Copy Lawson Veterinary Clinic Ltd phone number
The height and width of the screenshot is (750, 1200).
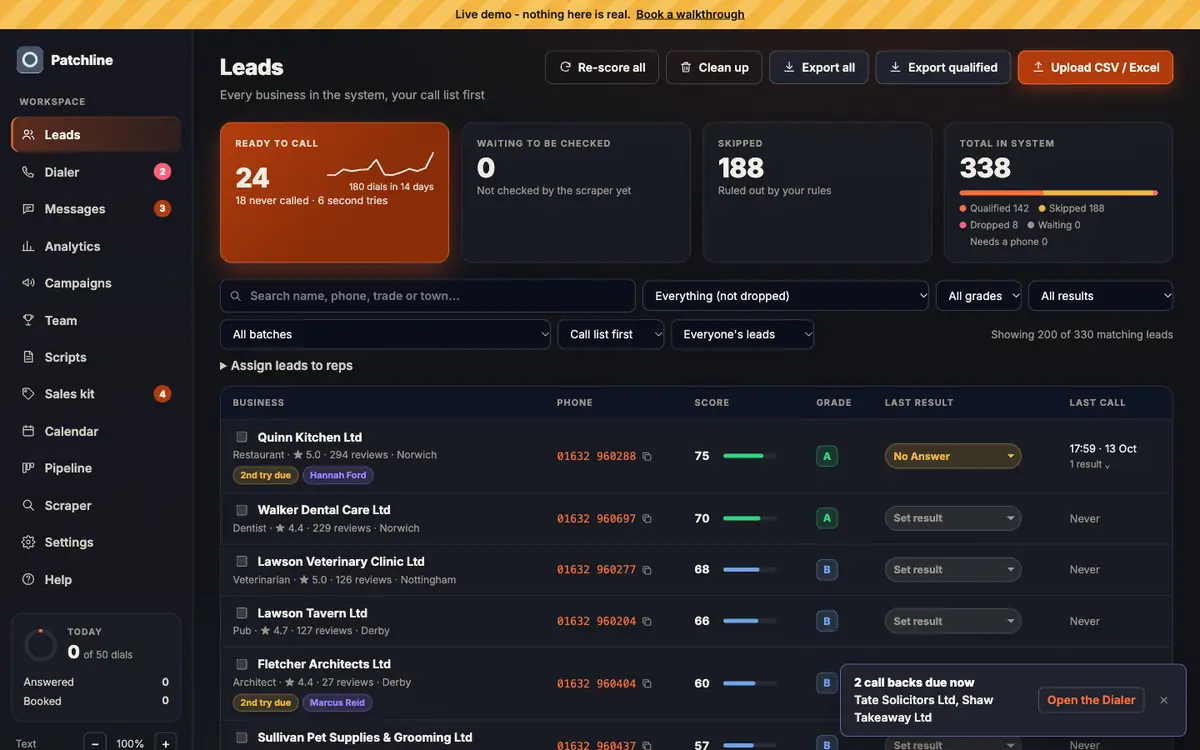647,570
